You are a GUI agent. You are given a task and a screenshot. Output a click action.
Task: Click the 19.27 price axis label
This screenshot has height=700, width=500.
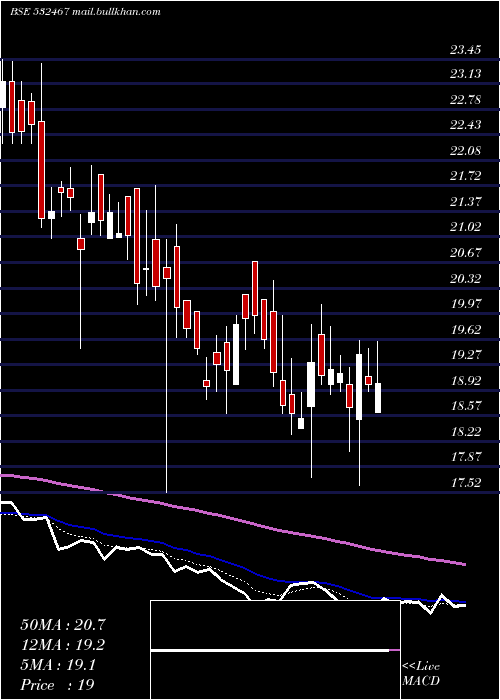(x=466, y=355)
